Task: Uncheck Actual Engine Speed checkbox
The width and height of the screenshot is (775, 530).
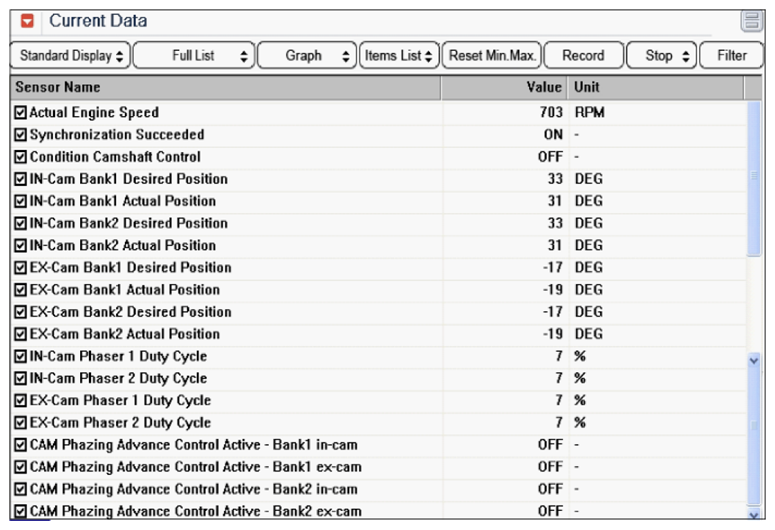Action: click(21, 113)
